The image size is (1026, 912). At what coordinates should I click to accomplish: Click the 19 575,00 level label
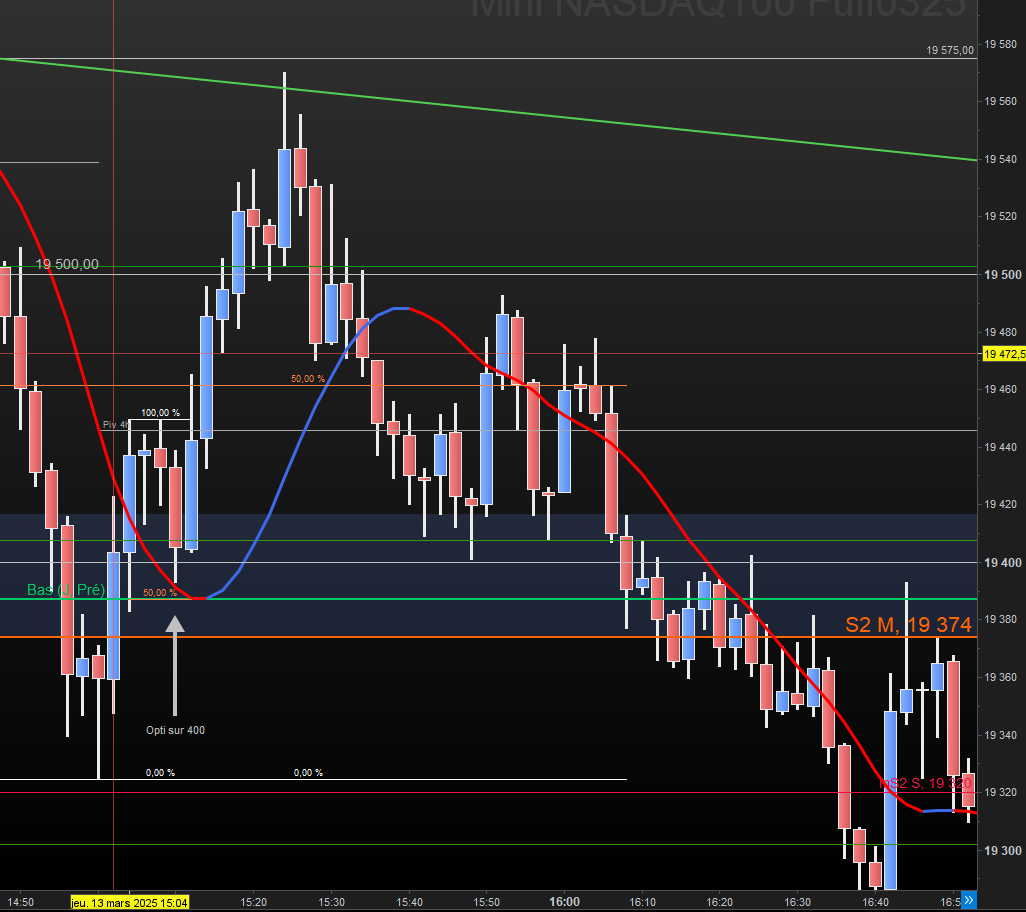point(950,50)
